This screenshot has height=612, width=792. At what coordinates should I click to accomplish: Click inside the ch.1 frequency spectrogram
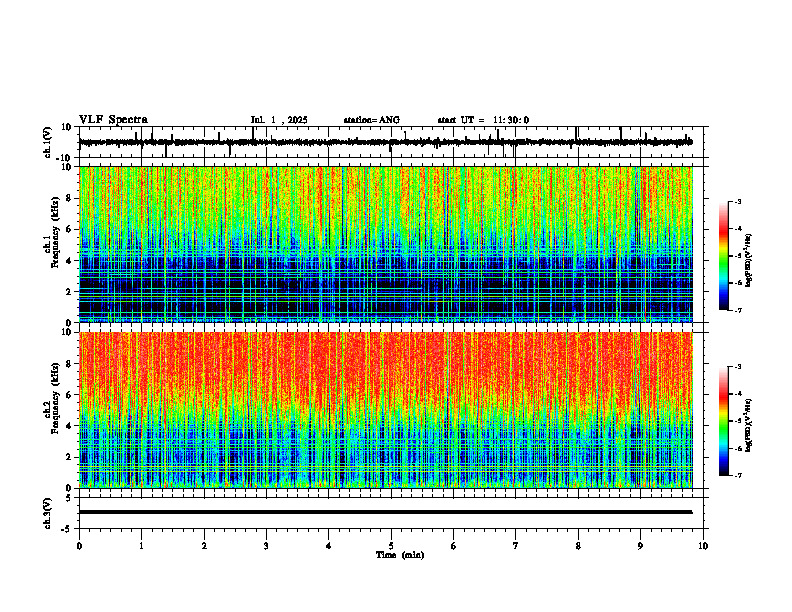pos(386,244)
